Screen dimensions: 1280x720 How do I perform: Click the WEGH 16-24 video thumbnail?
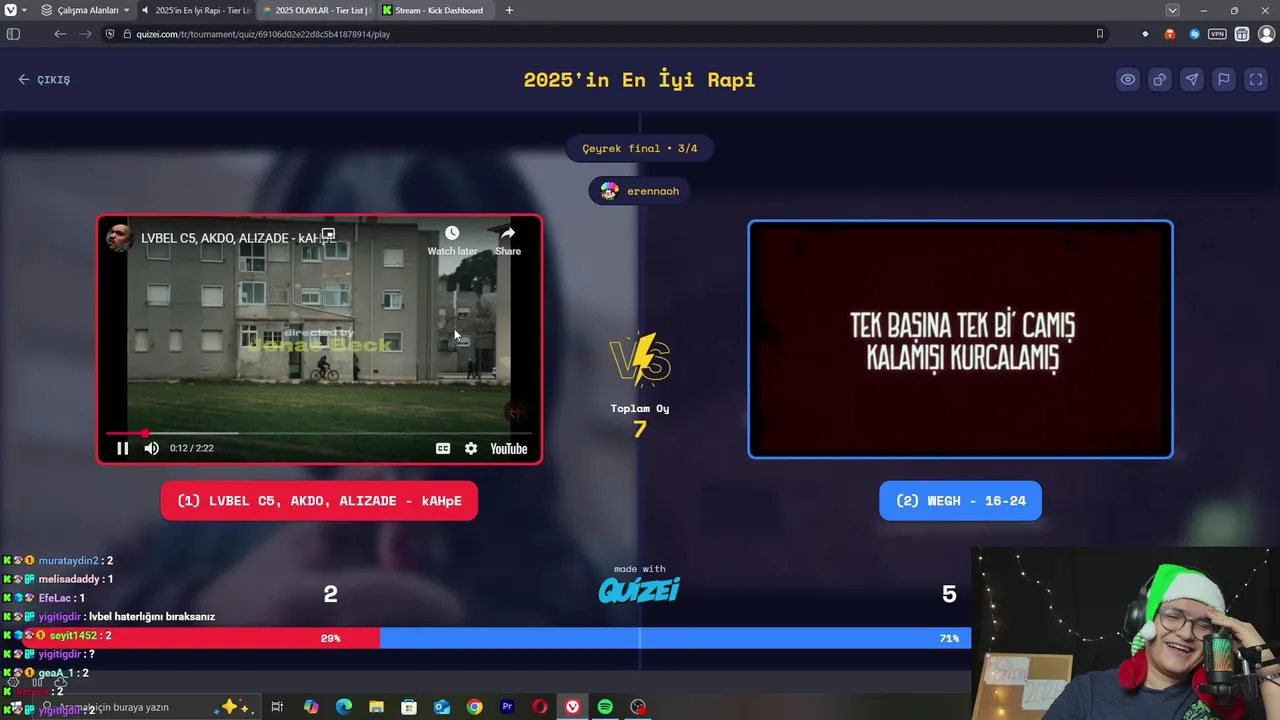click(x=960, y=339)
